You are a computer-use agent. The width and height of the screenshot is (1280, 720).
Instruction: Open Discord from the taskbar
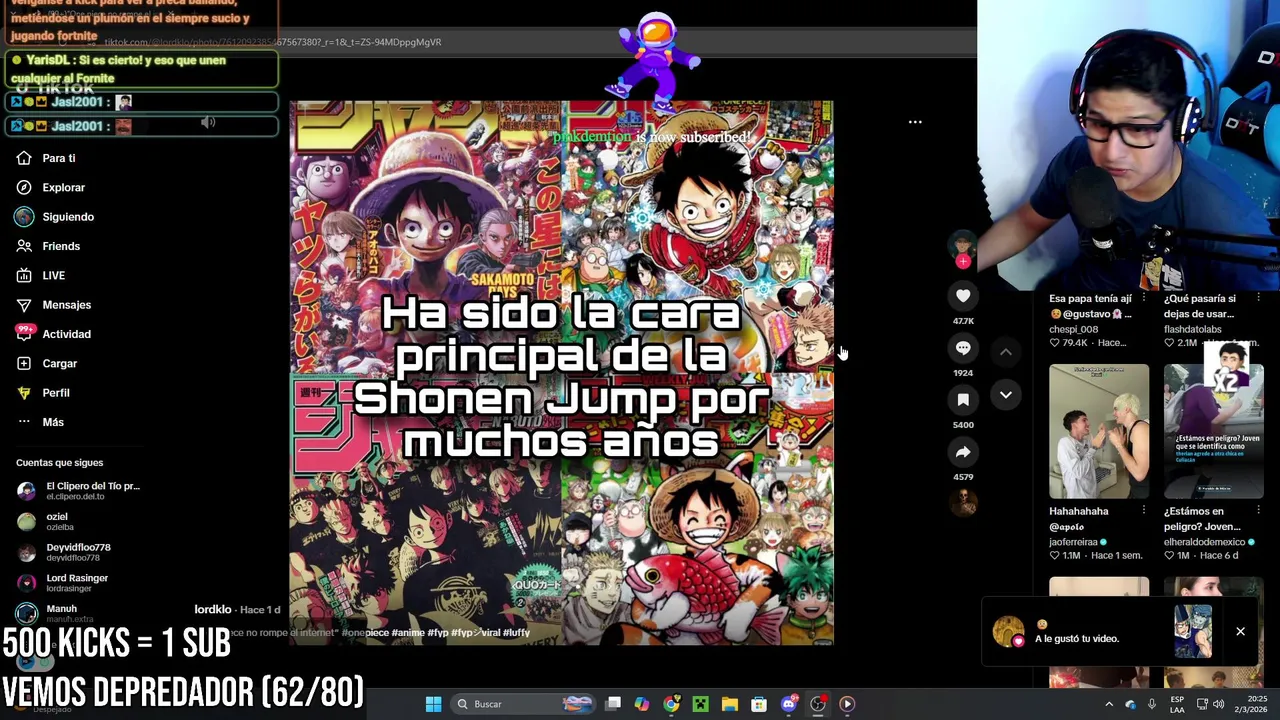click(x=788, y=704)
